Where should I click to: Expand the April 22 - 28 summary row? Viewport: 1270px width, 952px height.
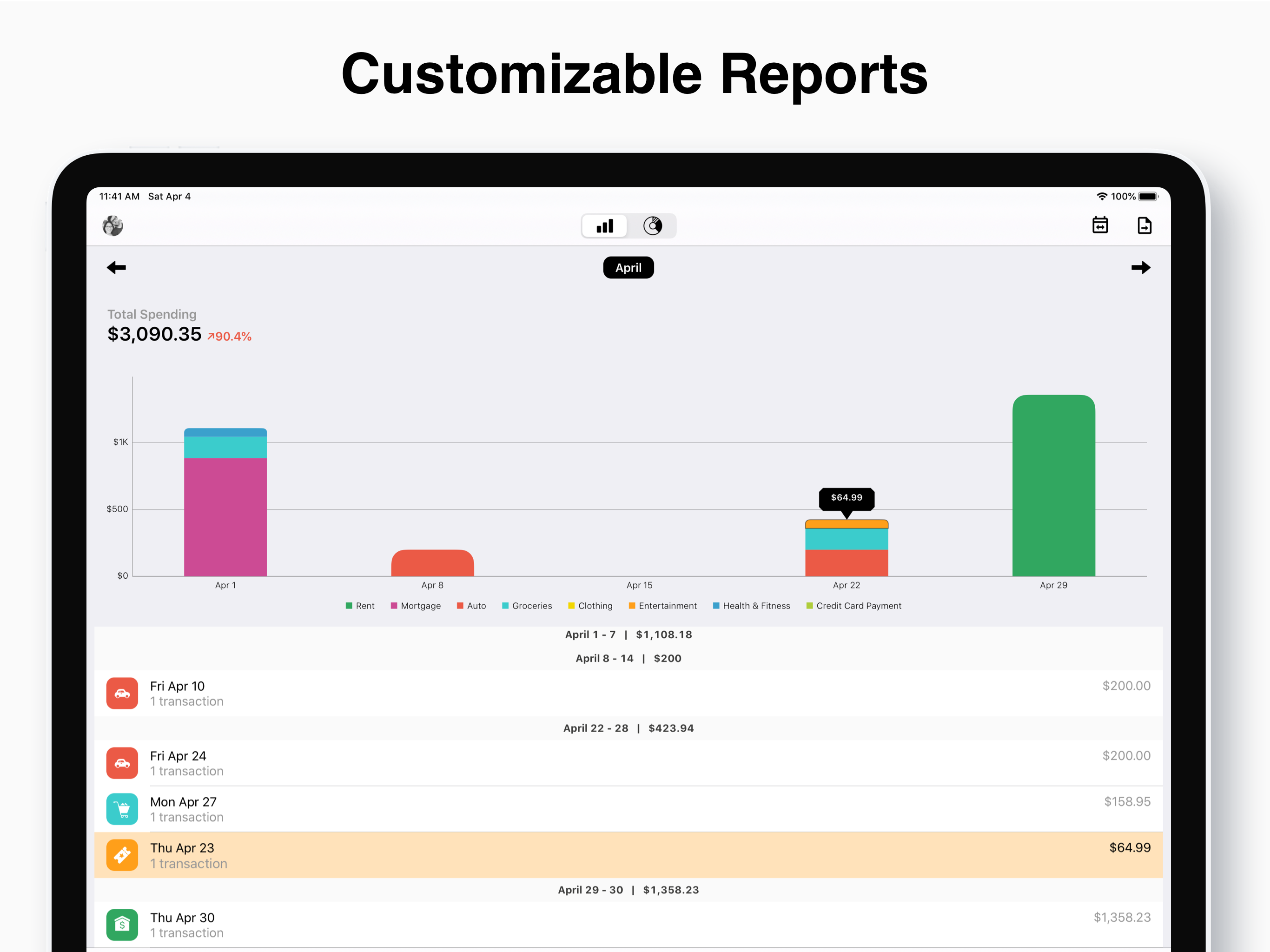tap(628, 727)
